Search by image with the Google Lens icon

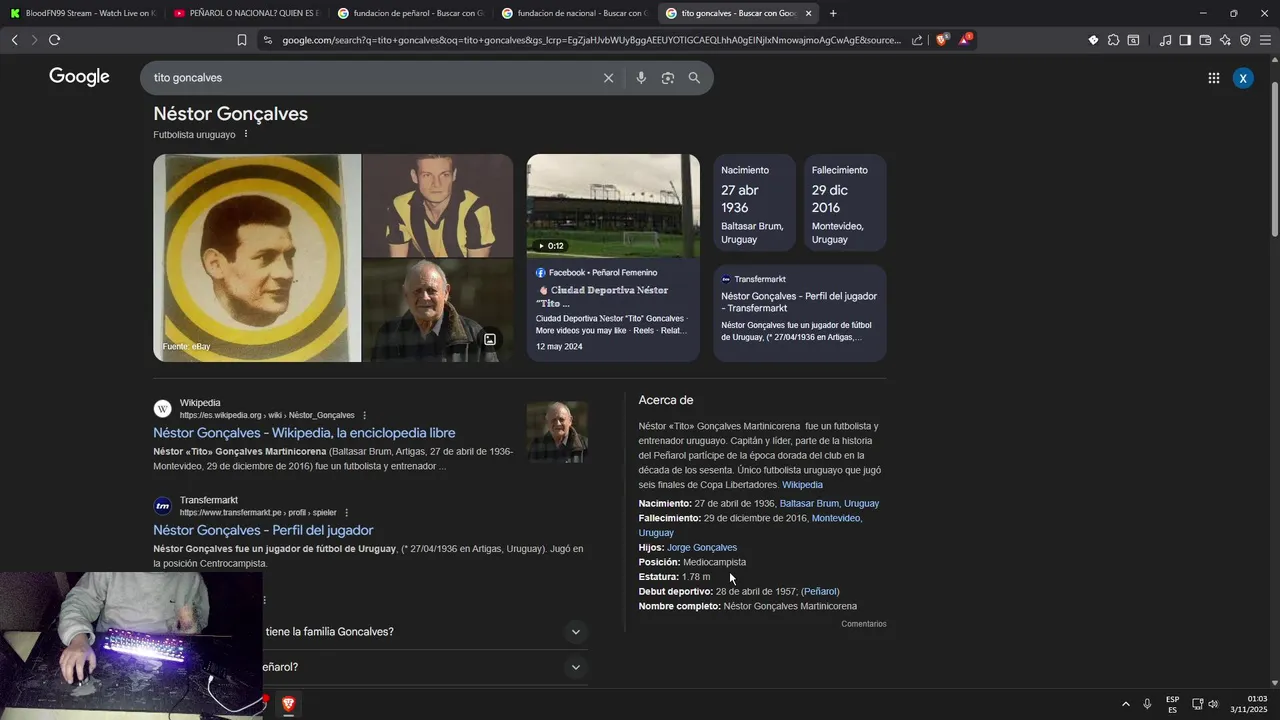pos(668,78)
